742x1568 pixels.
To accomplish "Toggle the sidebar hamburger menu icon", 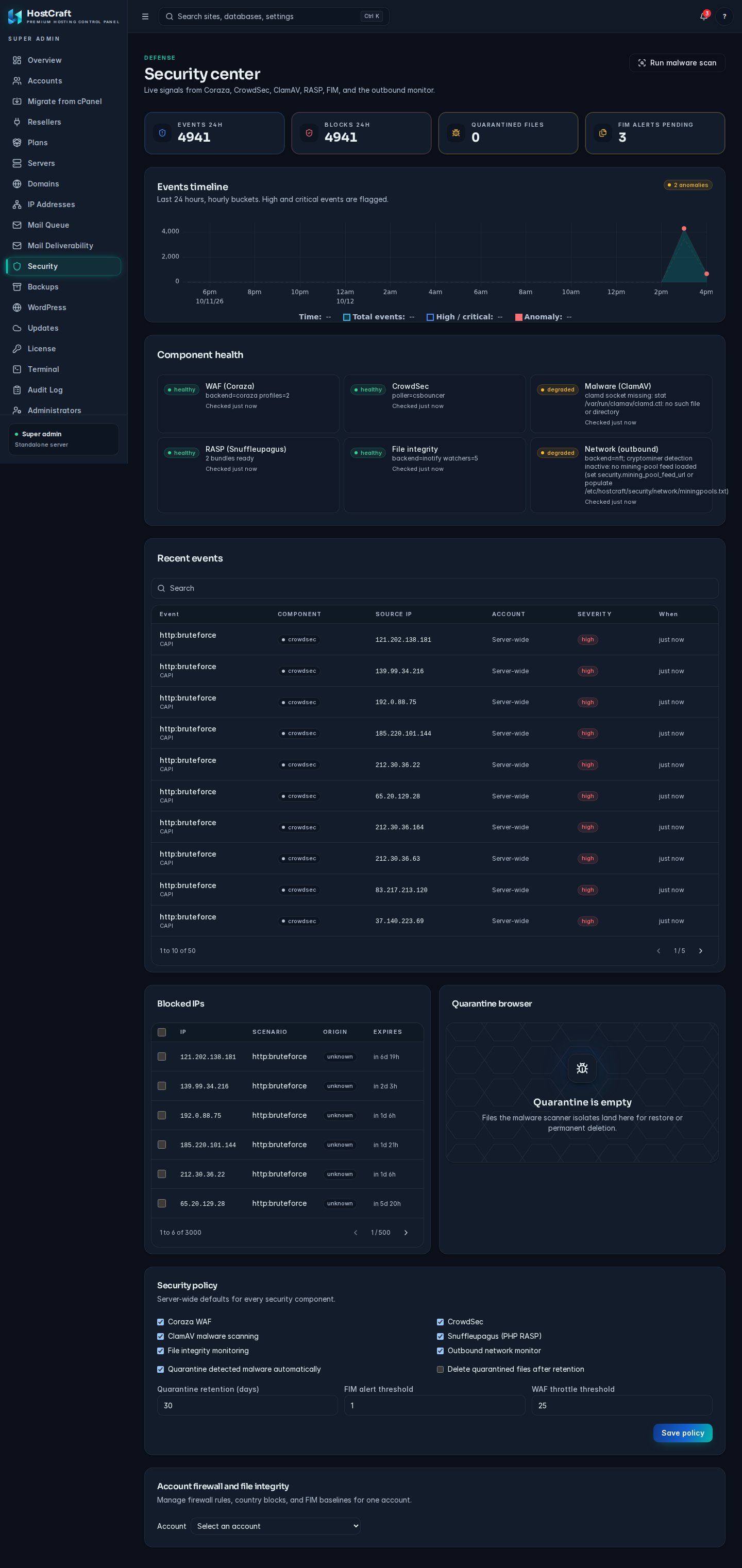I will coord(145,16).
